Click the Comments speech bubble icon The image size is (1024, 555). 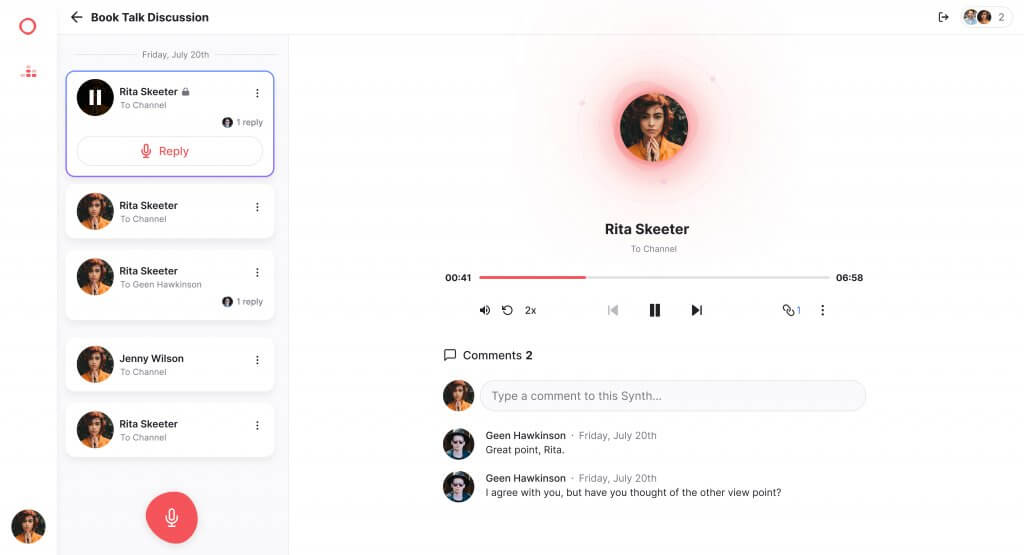pyautogui.click(x=450, y=355)
